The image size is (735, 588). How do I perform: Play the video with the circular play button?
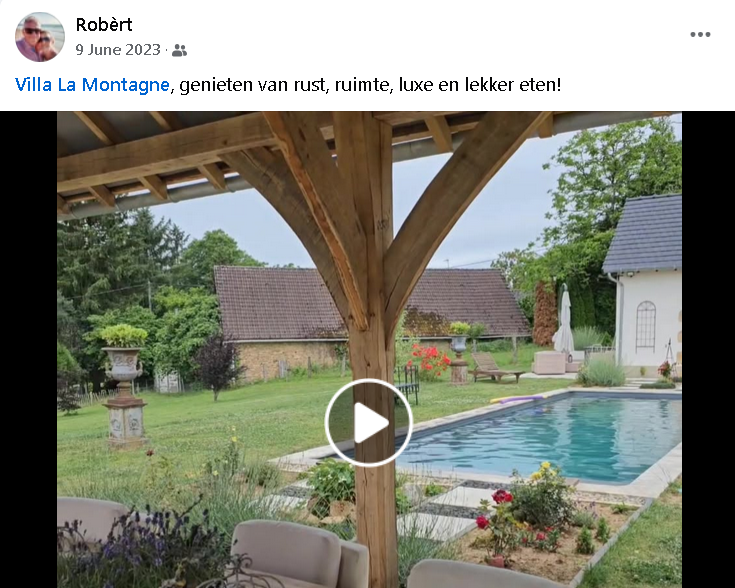click(368, 423)
